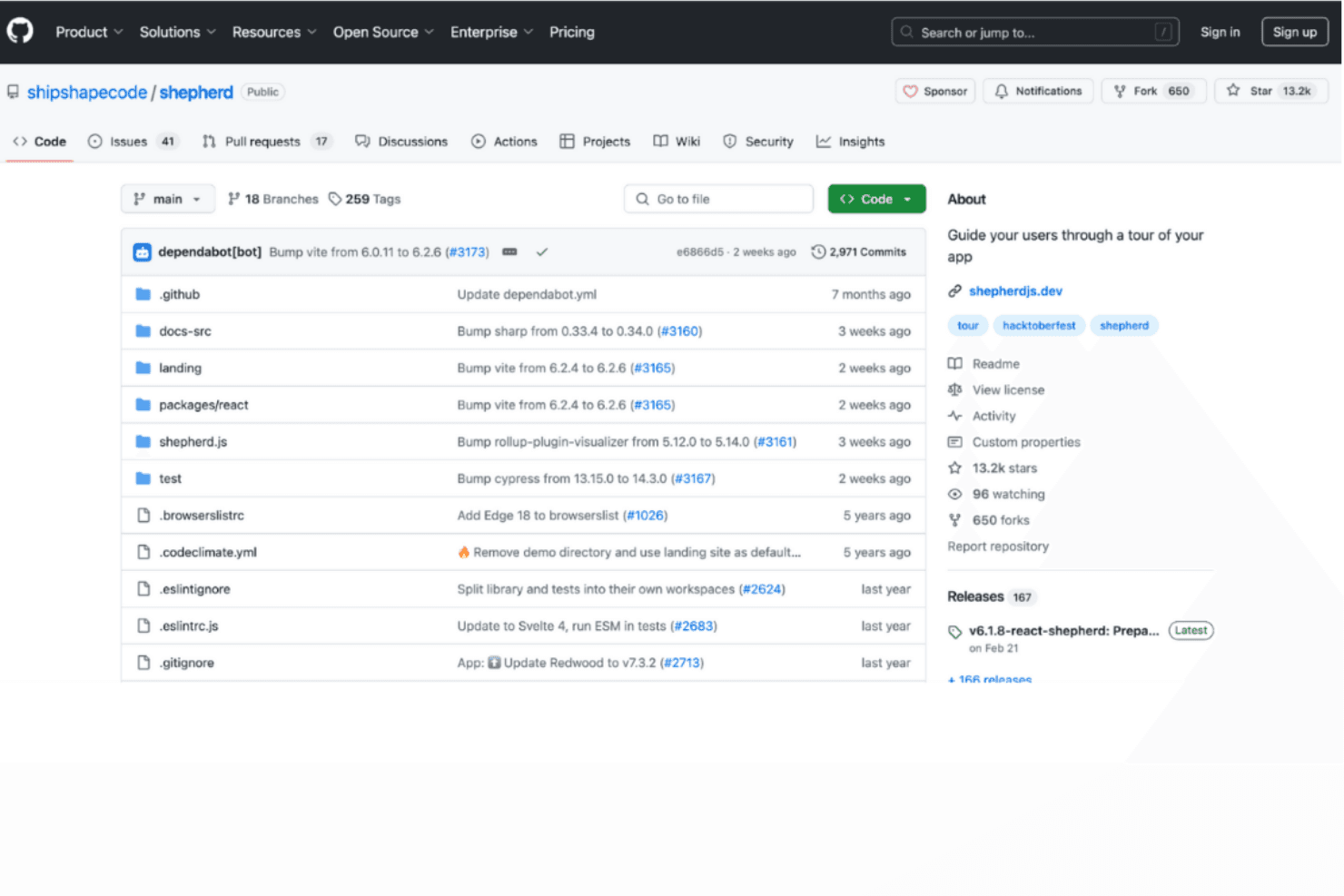
Task: Open the 2,971 Commits history
Action: point(859,252)
